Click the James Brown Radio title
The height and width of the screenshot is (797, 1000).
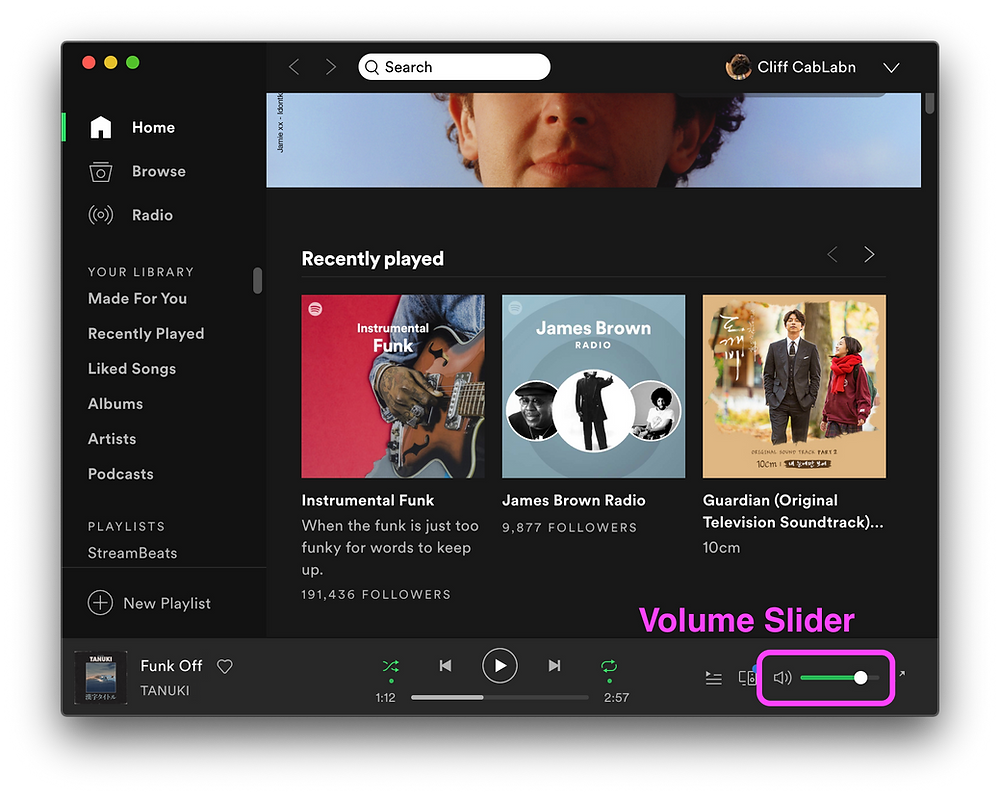point(573,501)
